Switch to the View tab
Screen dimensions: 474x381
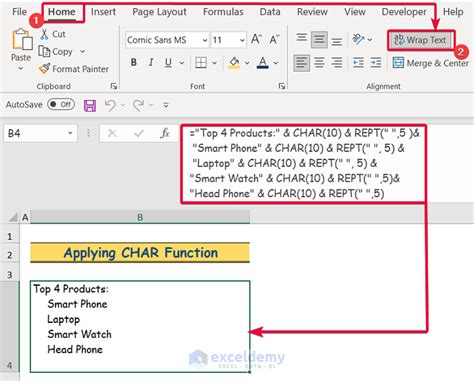pyautogui.click(x=355, y=12)
